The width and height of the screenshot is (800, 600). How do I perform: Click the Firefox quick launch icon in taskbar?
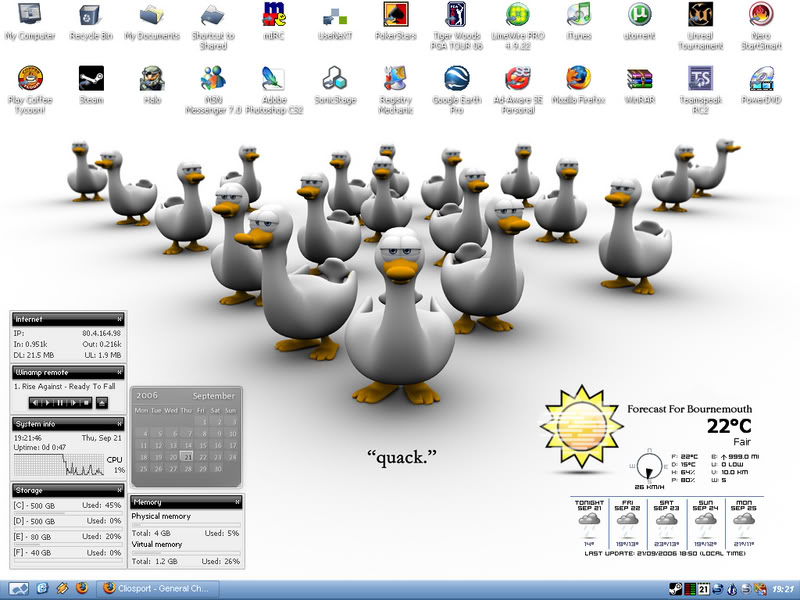click(82, 588)
